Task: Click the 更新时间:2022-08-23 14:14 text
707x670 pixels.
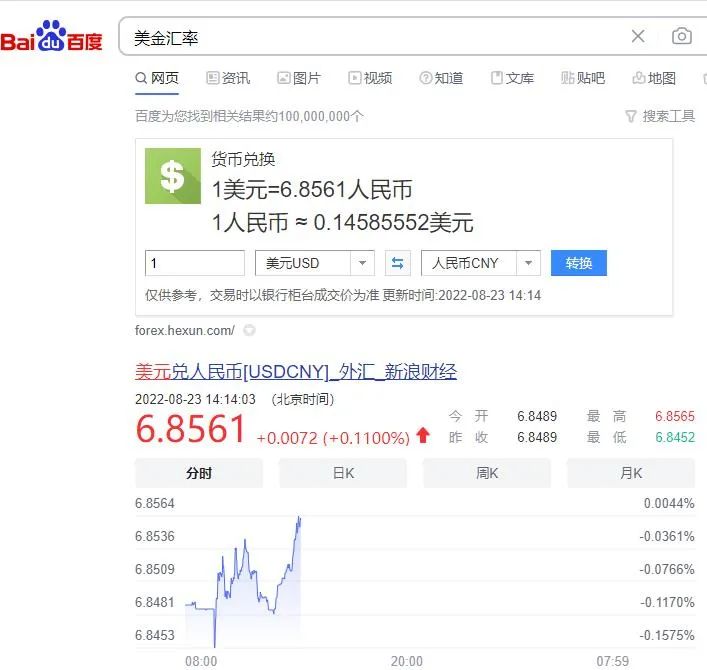Action: point(462,295)
